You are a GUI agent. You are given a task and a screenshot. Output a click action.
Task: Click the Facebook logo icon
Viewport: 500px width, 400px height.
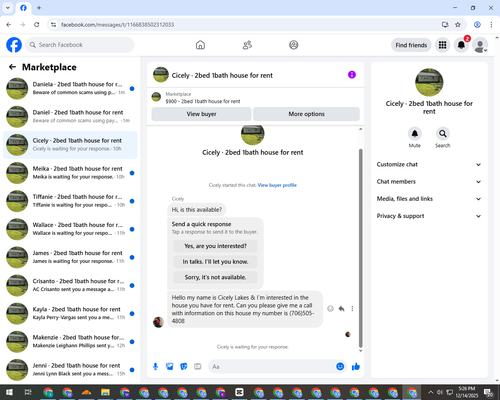[14, 45]
